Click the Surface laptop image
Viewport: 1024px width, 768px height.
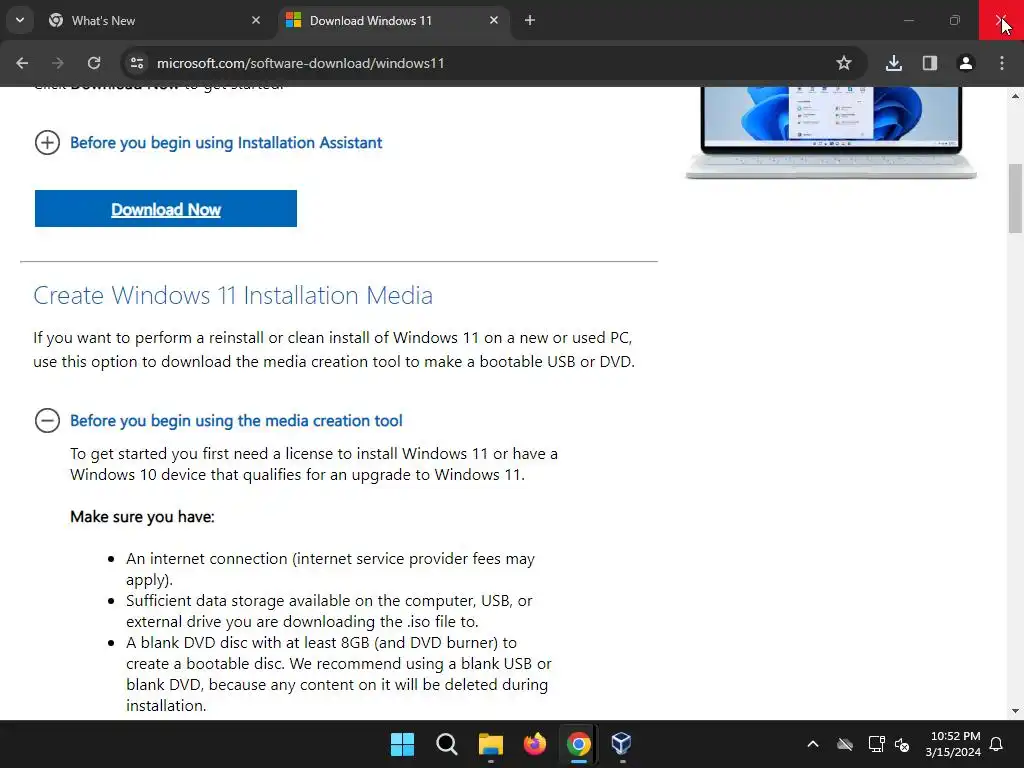[x=831, y=133]
